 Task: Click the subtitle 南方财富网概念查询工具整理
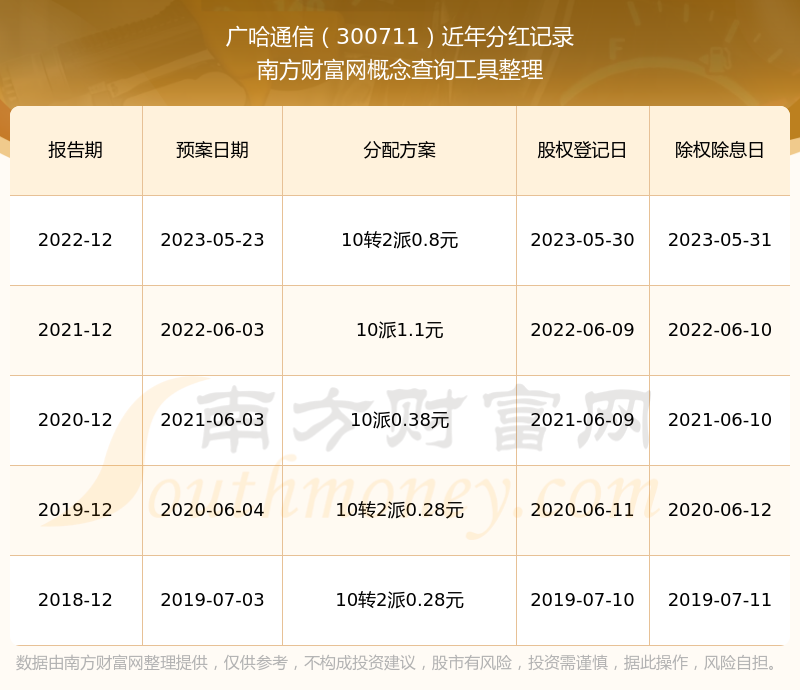pyautogui.click(x=400, y=70)
